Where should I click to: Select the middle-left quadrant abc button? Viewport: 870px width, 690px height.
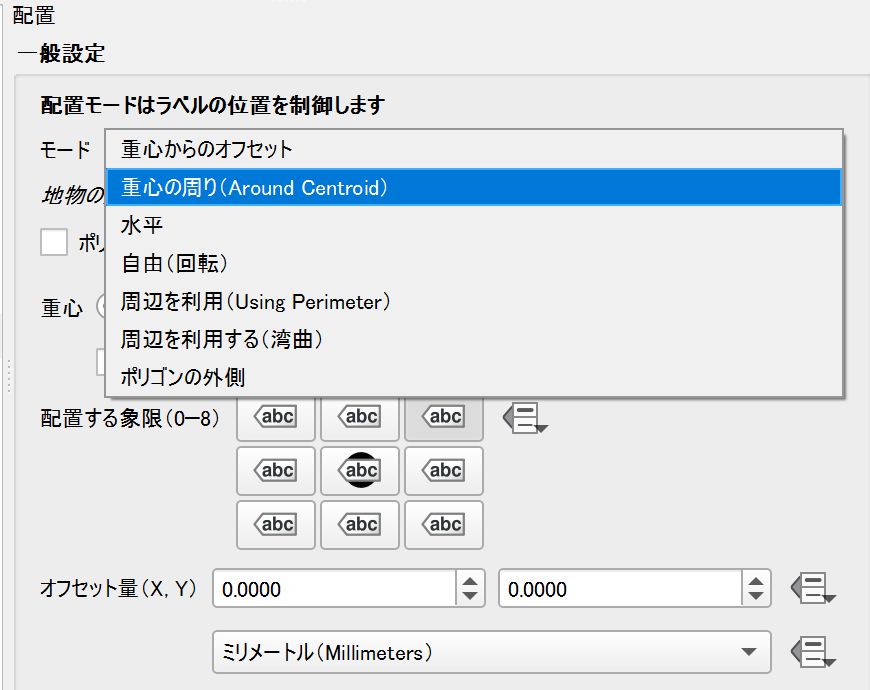[x=276, y=470]
